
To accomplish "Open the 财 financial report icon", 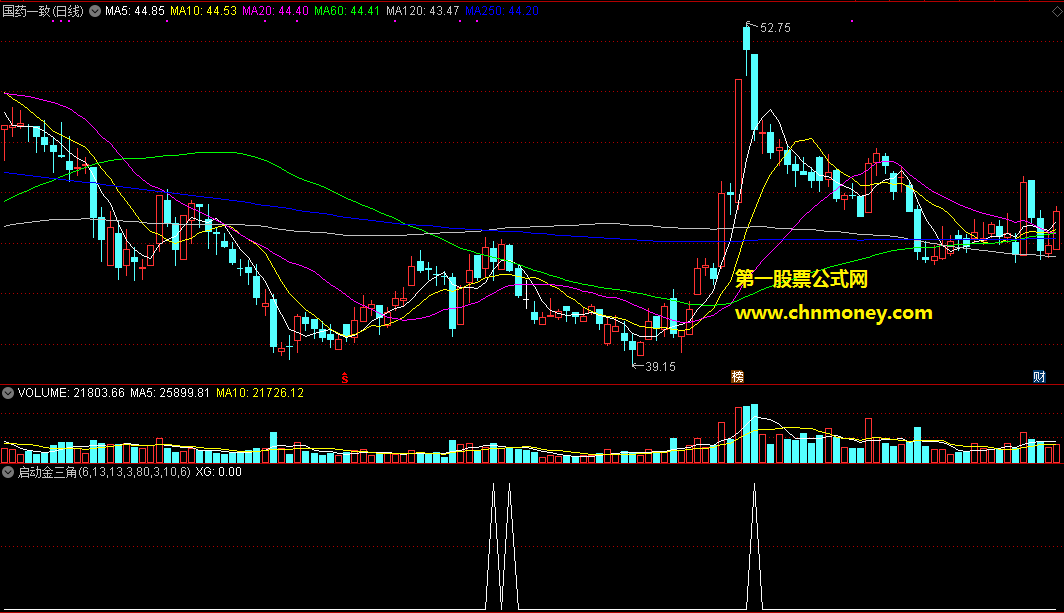I will click(1039, 377).
